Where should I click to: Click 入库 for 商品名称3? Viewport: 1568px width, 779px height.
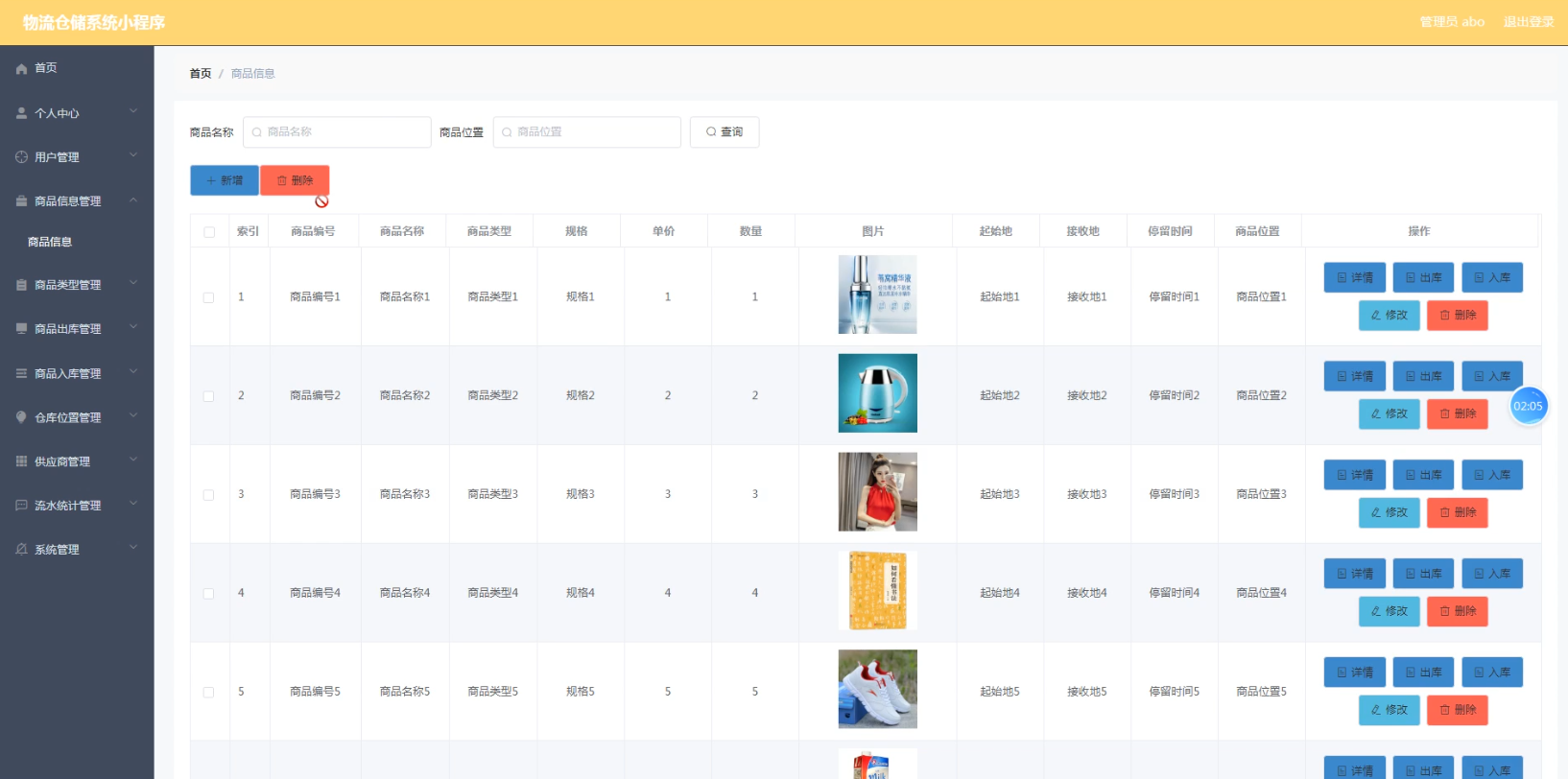pos(1492,475)
